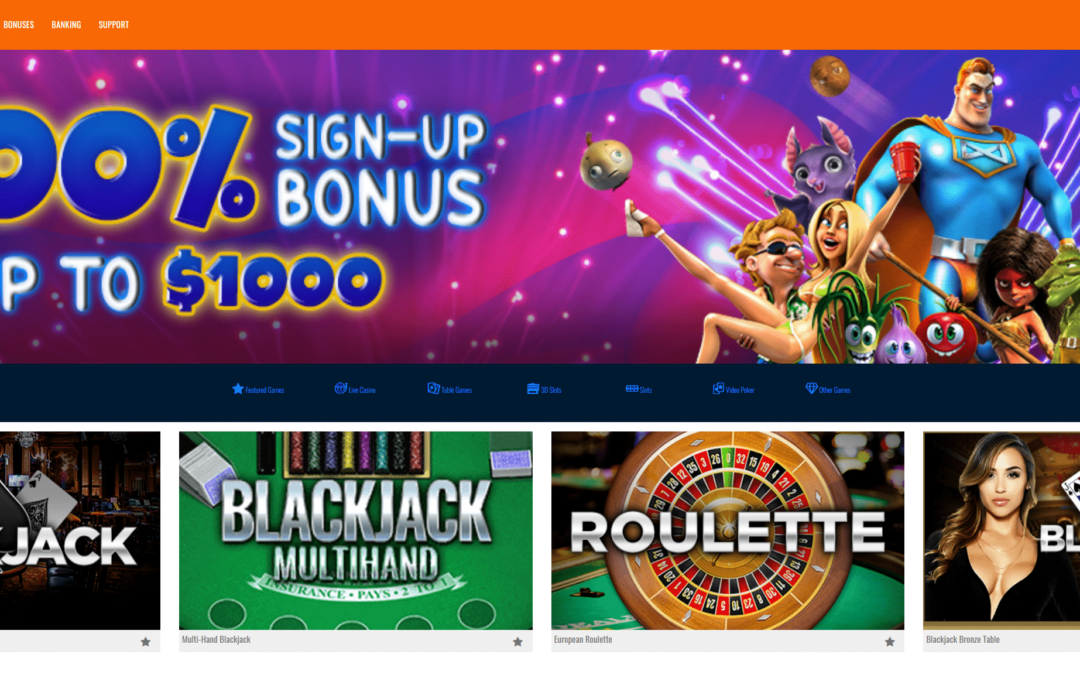Click the European Roulette title text
The width and height of the screenshot is (1080, 675).
tap(583, 640)
